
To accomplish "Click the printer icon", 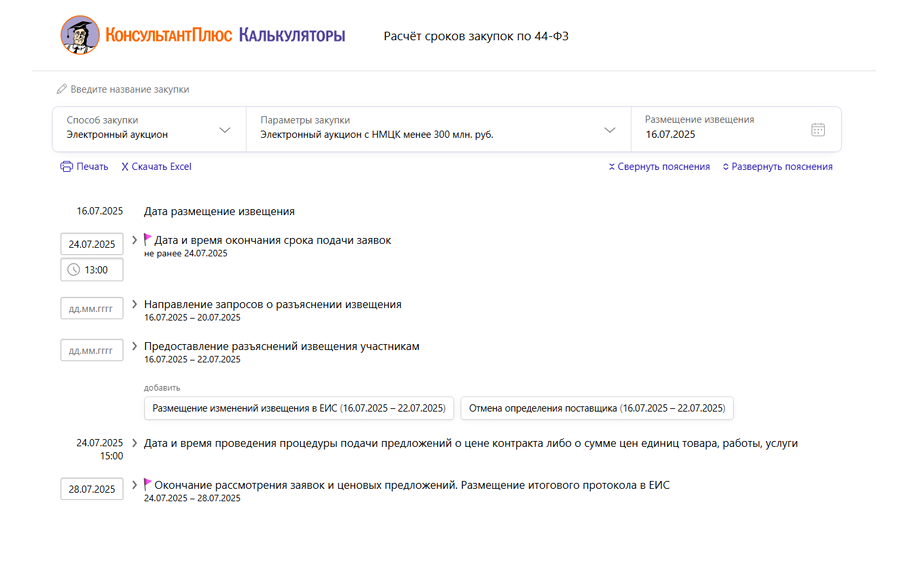I will (67, 166).
